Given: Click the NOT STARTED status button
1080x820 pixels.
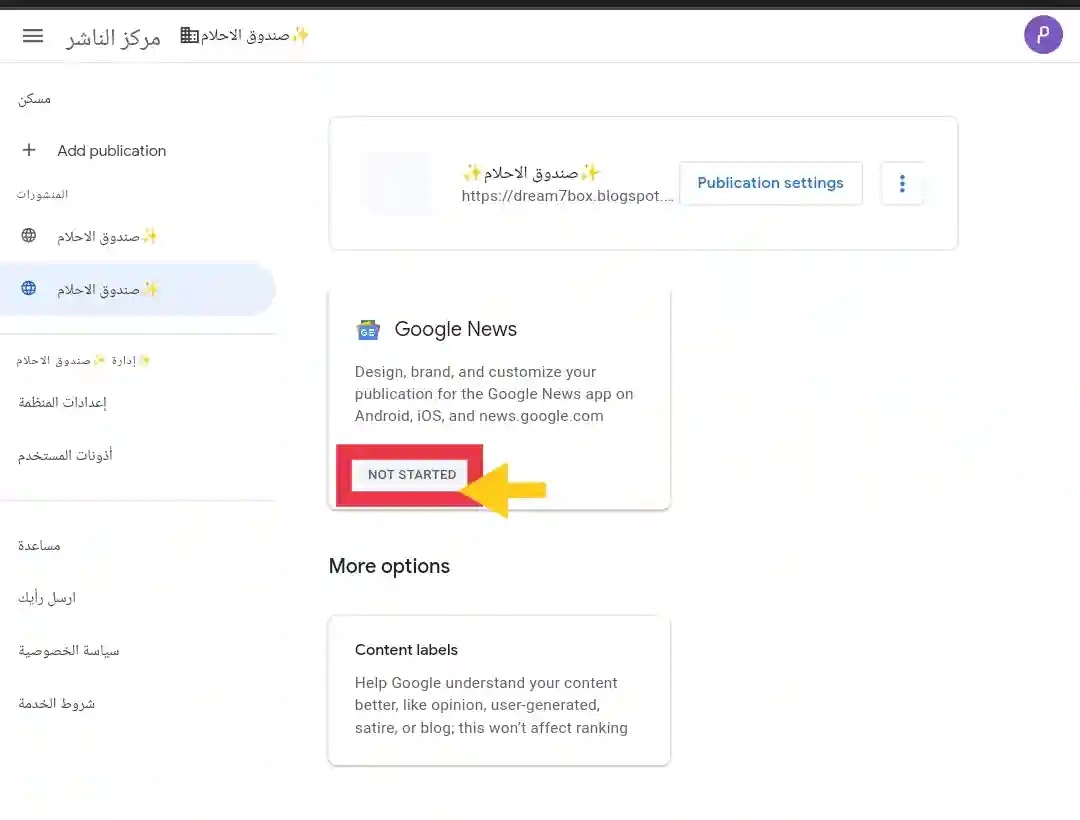Looking at the screenshot, I should pos(411,474).
